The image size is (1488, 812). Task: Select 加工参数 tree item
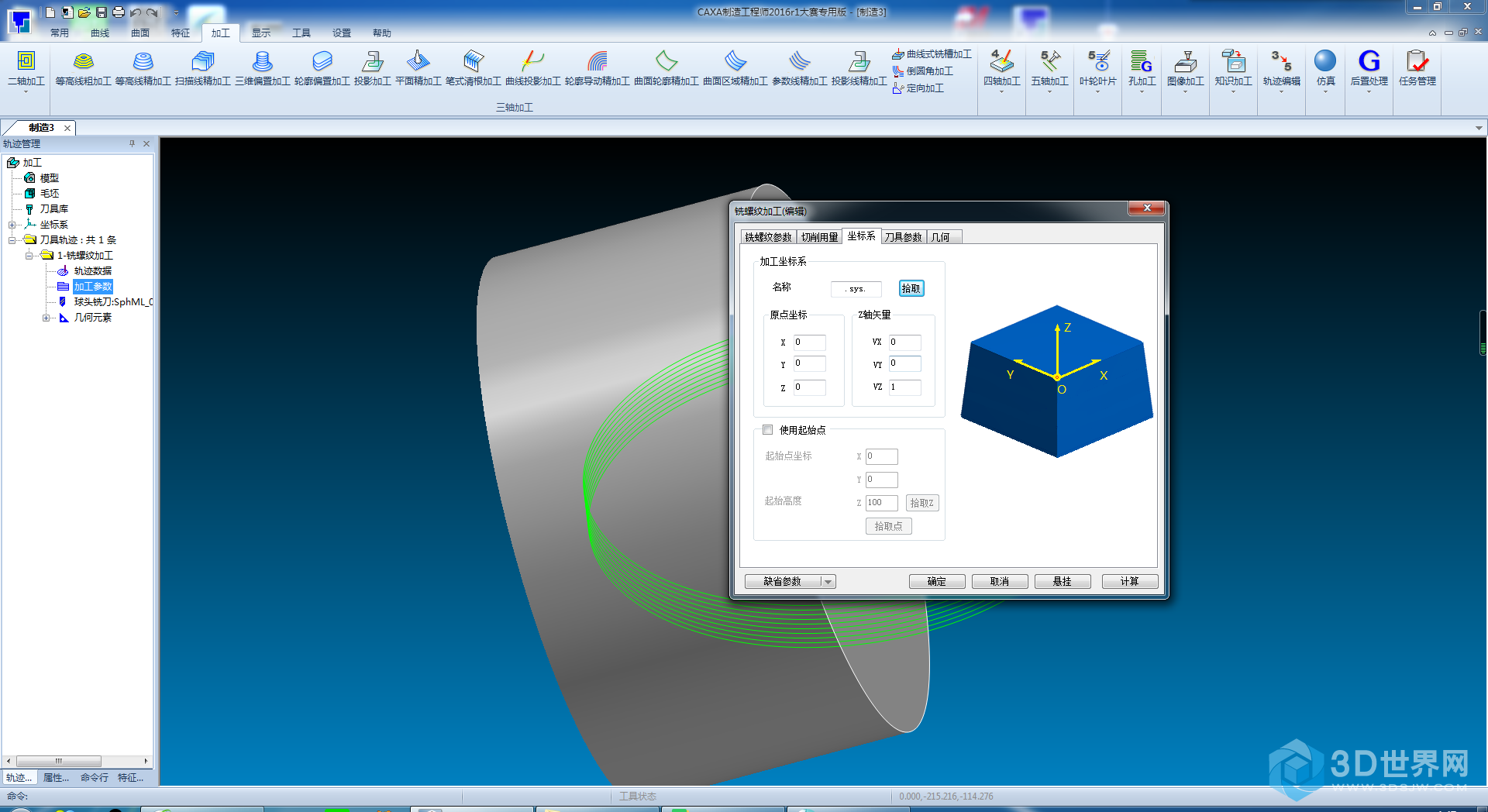(x=93, y=287)
